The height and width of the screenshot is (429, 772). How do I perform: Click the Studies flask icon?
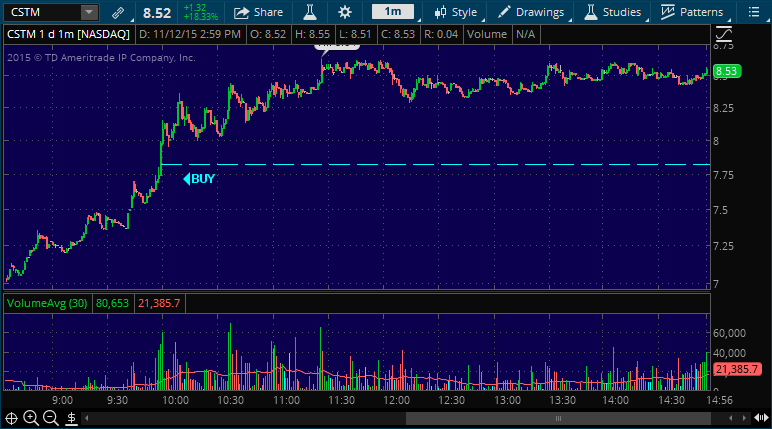pos(590,12)
